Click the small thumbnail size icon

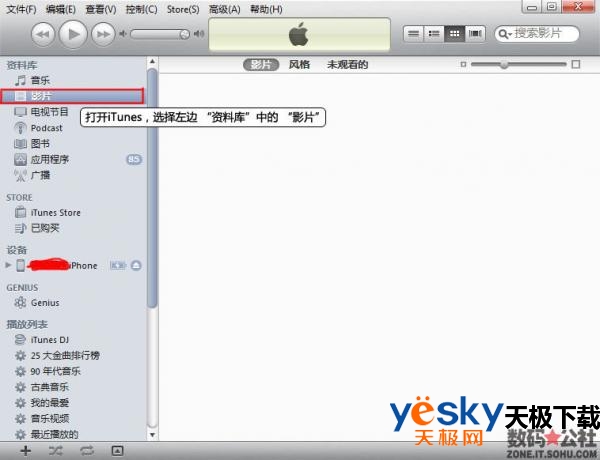[x=463, y=64]
